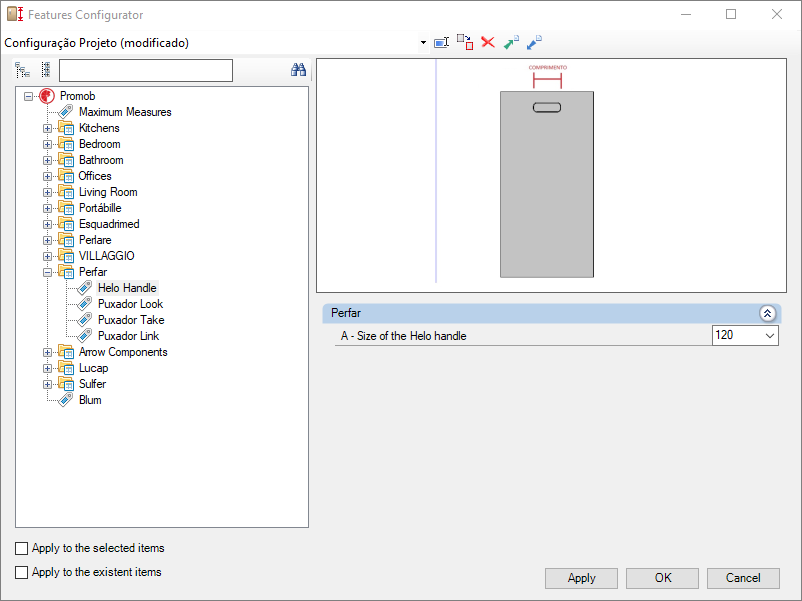Click 'A - Size of the Helo handle' label
Image resolution: width=802 pixels, height=601 pixels.
coord(404,336)
